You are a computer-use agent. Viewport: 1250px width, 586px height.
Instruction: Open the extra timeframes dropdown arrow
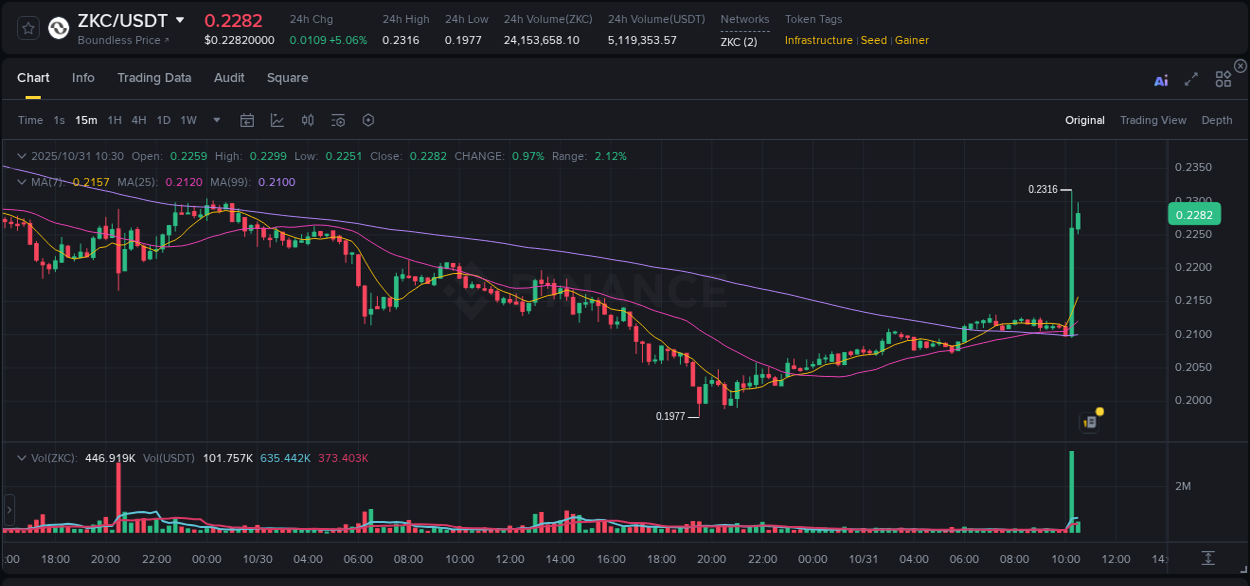pos(215,120)
